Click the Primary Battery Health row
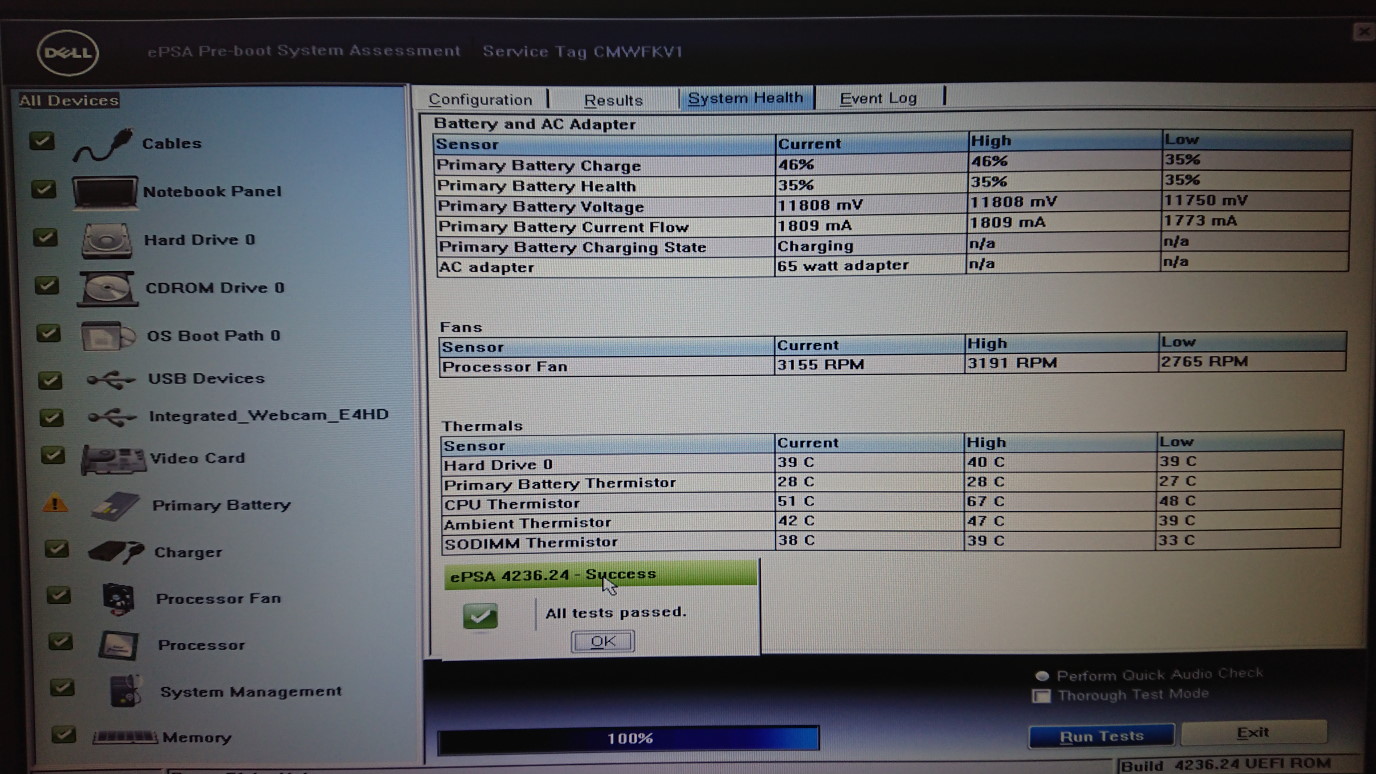Image resolution: width=1376 pixels, height=774 pixels. tap(892, 185)
